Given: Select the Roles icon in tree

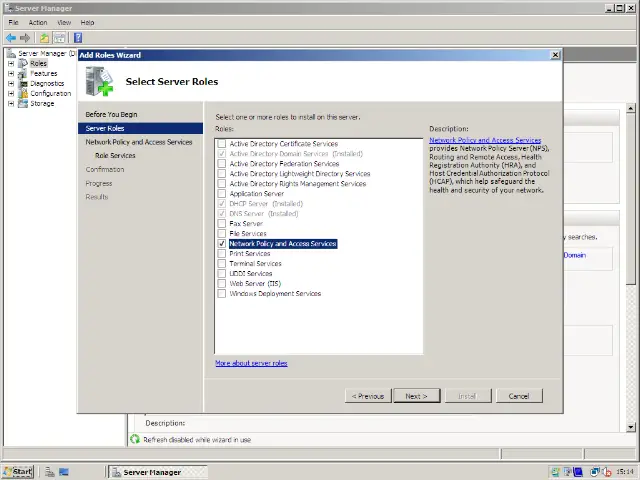Looking at the screenshot, I should tap(23, 63).
